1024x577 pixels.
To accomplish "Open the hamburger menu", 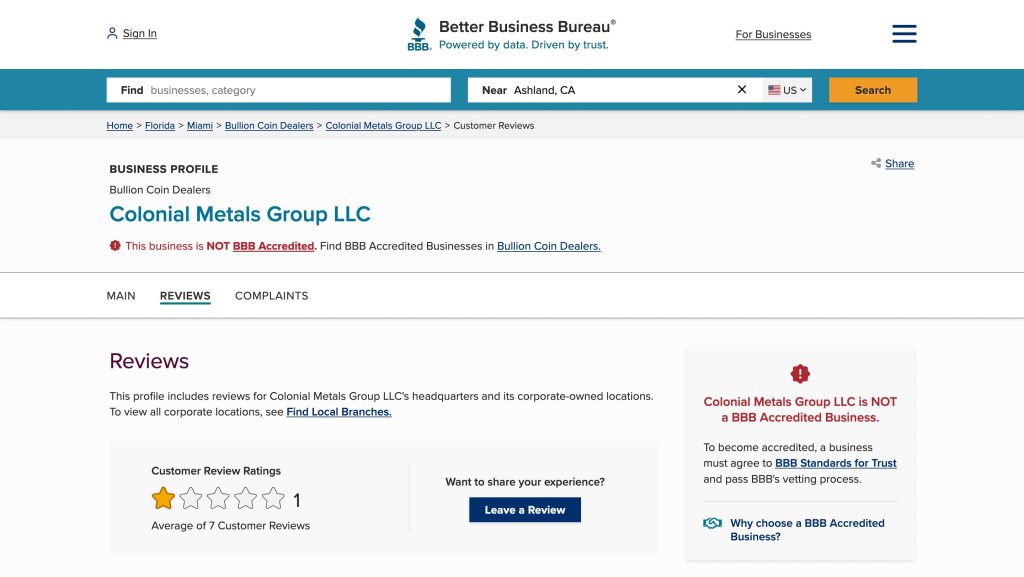I will pos(904,34).
